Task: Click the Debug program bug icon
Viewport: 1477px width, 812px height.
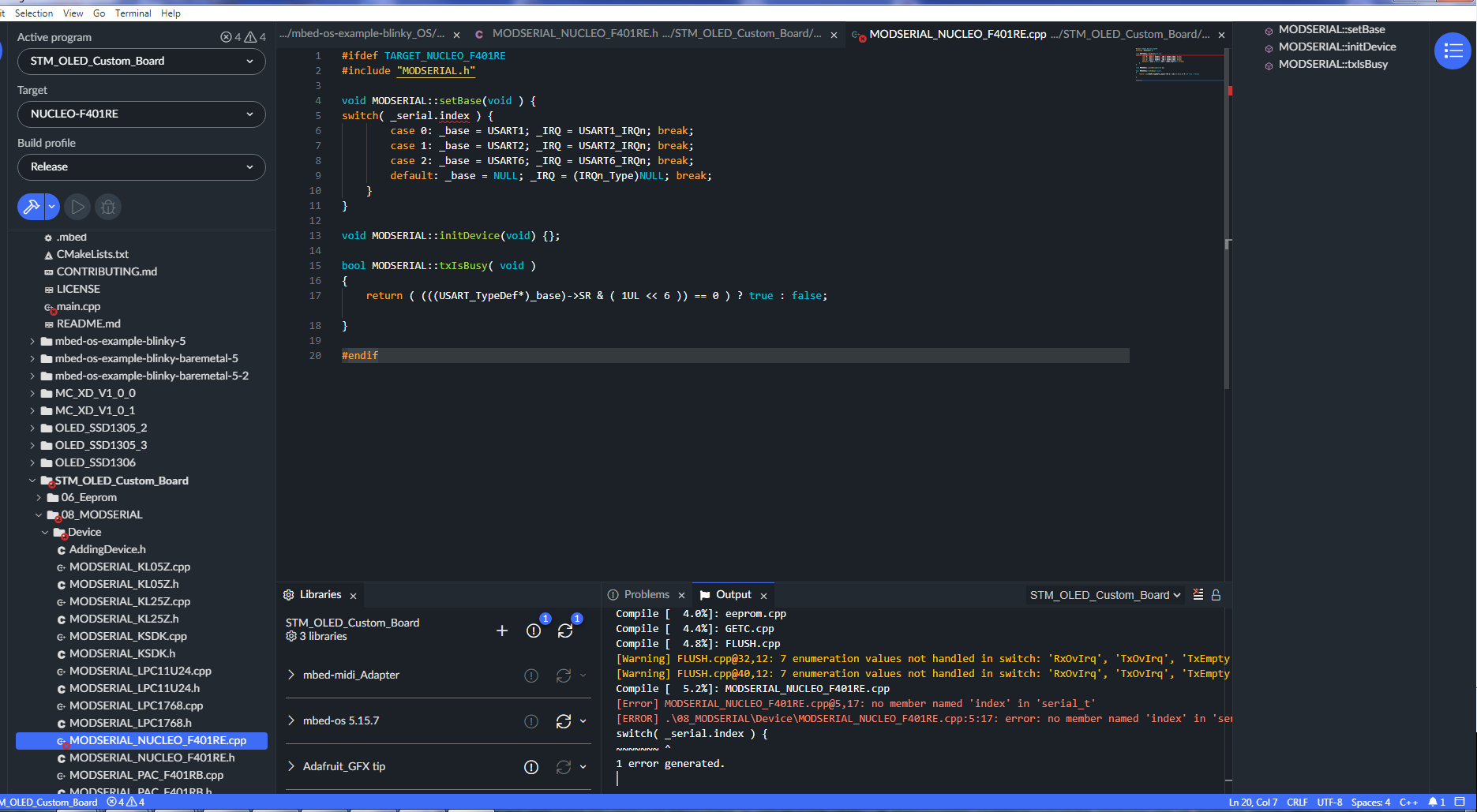Action: point(108,207)
